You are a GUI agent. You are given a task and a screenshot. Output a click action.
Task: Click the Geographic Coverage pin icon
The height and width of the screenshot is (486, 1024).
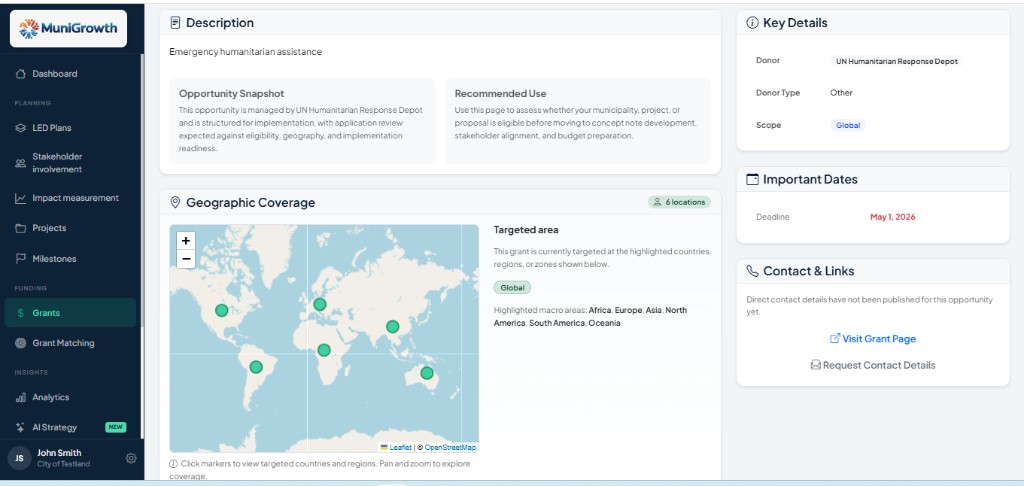pos(175,202)
